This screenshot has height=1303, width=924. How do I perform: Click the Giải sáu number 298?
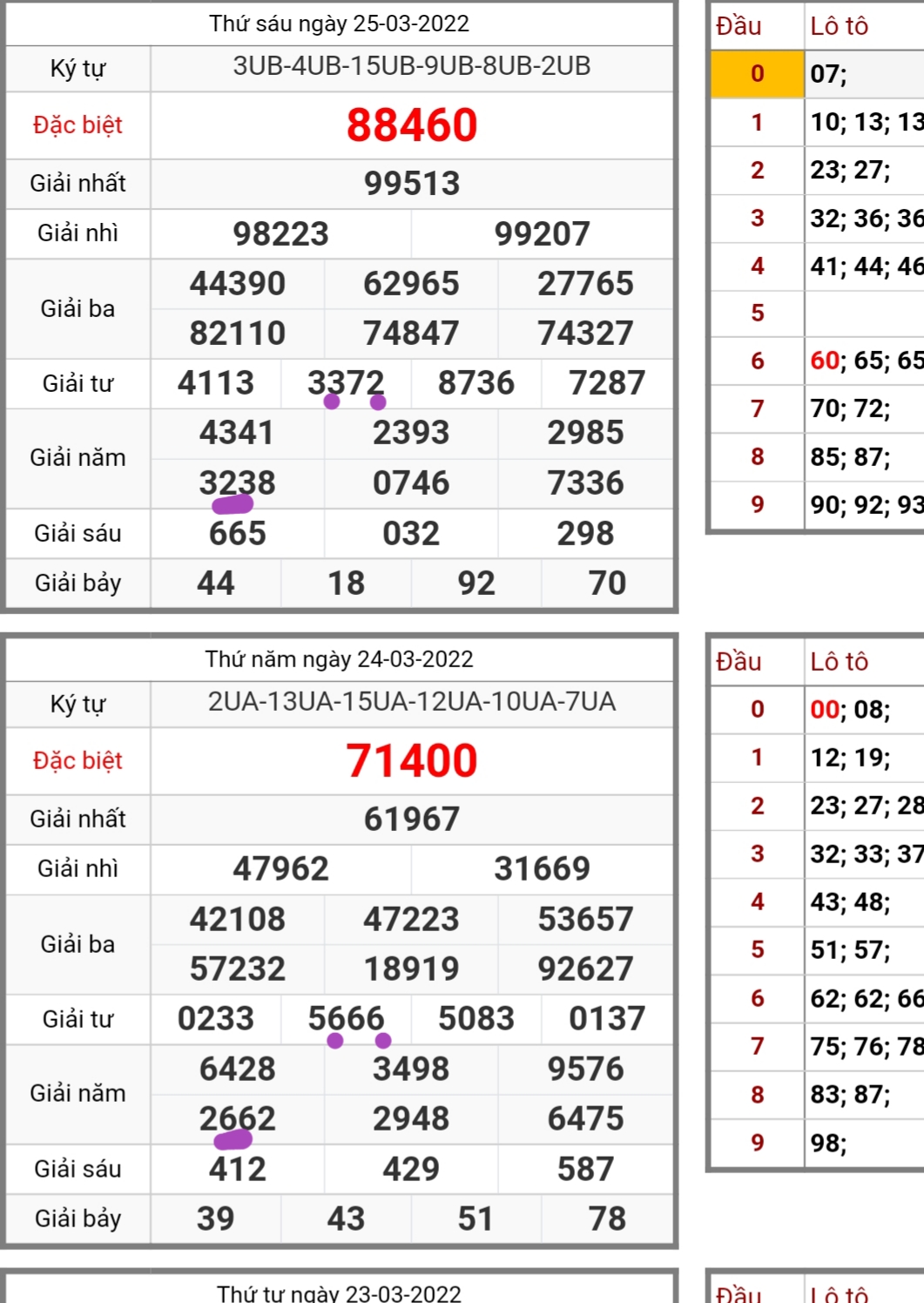point(585,533)
